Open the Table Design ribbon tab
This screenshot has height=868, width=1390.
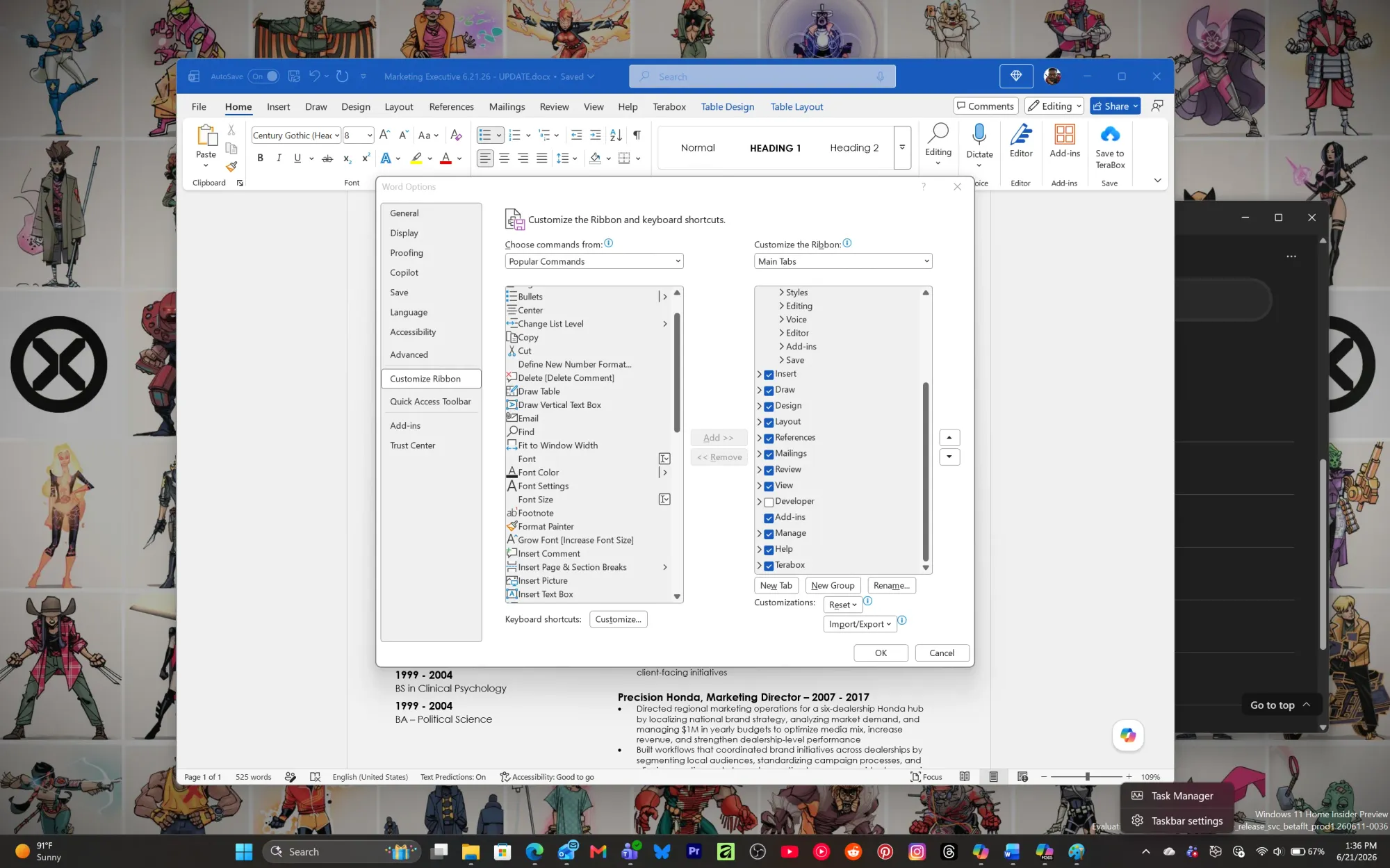tap(727, 107)
